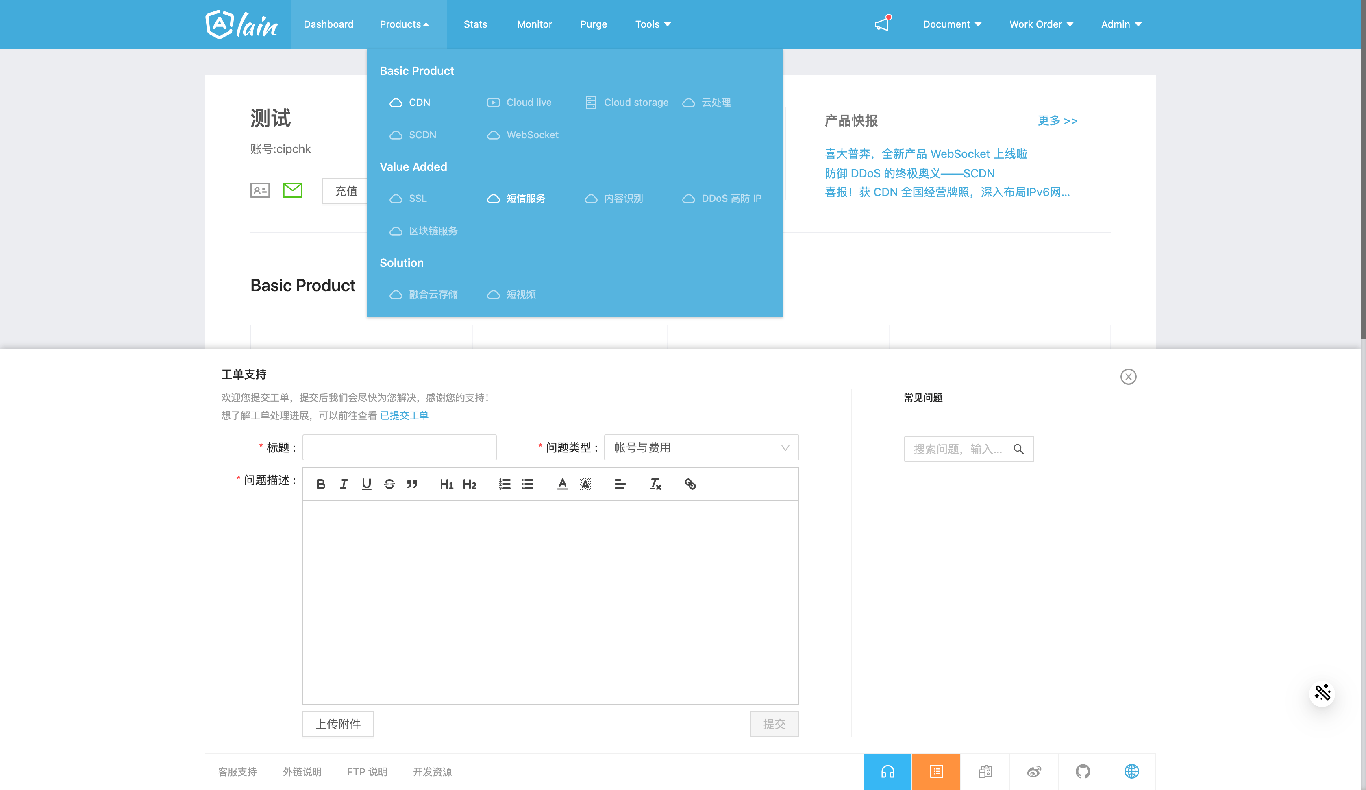The height and width of the screenshot is (790, 1366).
Task: Apply strikethrough in the editor toolbar
Action: [389, 484]
